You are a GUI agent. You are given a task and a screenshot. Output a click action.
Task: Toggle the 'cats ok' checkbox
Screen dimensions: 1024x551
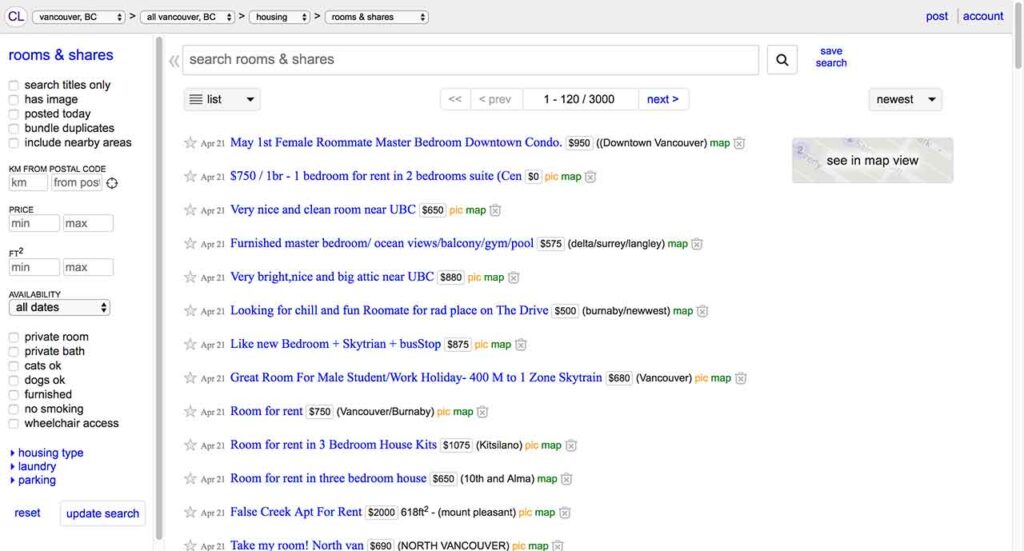[14, 366]
